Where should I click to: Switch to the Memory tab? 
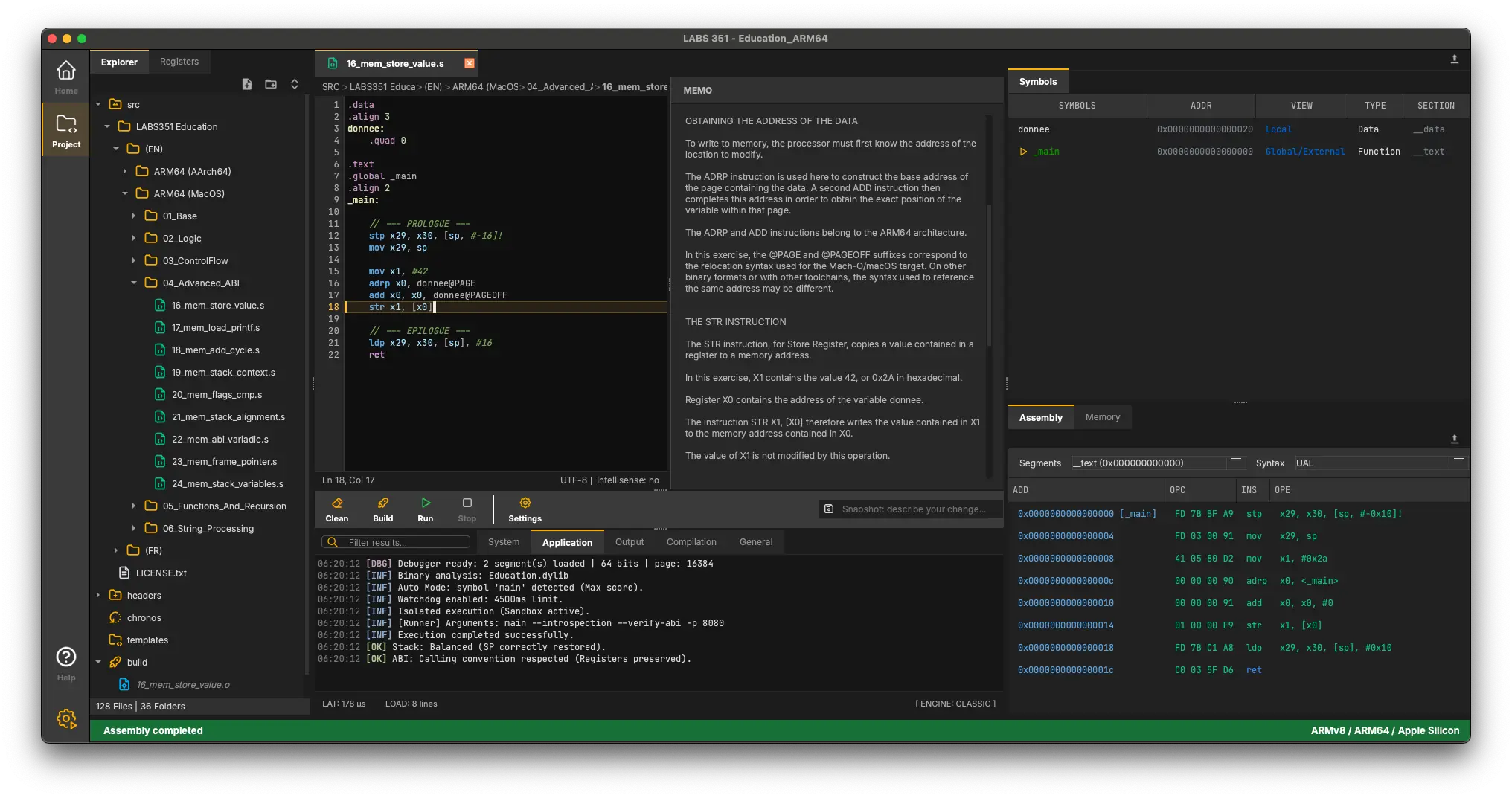[1102, 417]
